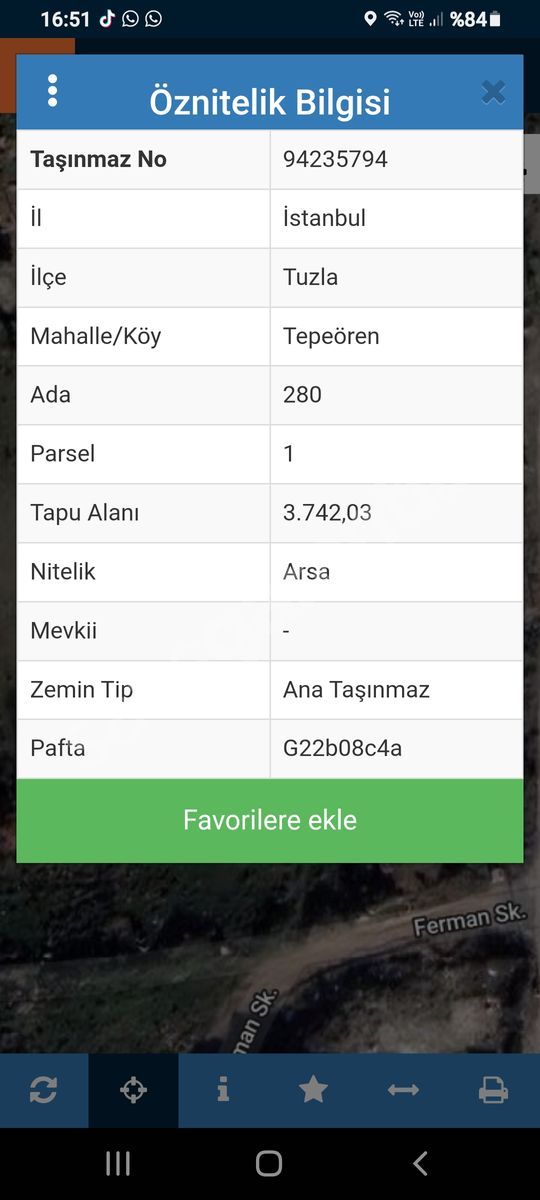Select the Taşınmaz No value 94235794

[335, 159]
